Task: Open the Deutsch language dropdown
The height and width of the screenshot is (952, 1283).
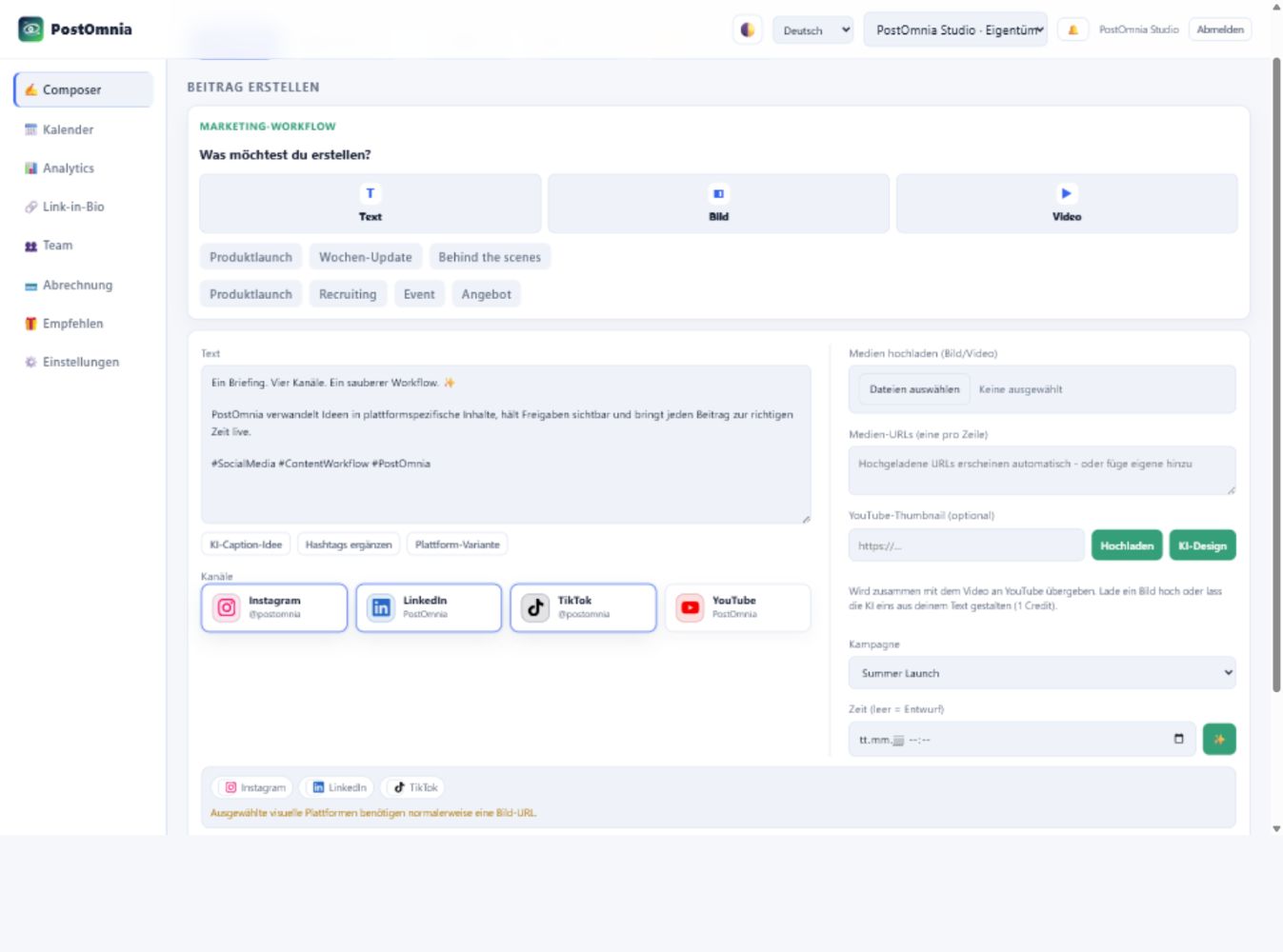Action: (x=812, y=30)
